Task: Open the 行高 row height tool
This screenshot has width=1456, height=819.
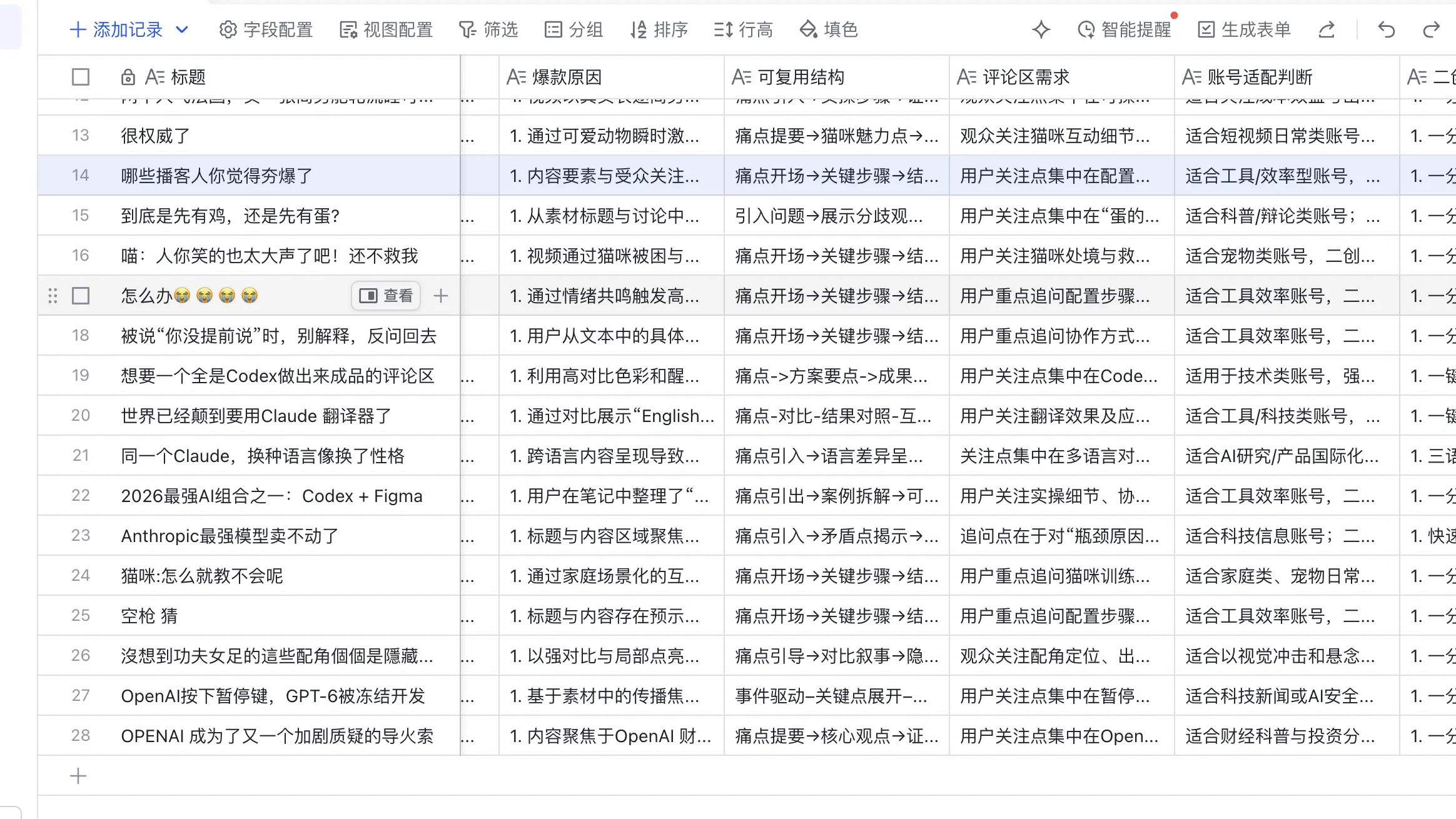Action: (744, 29)
